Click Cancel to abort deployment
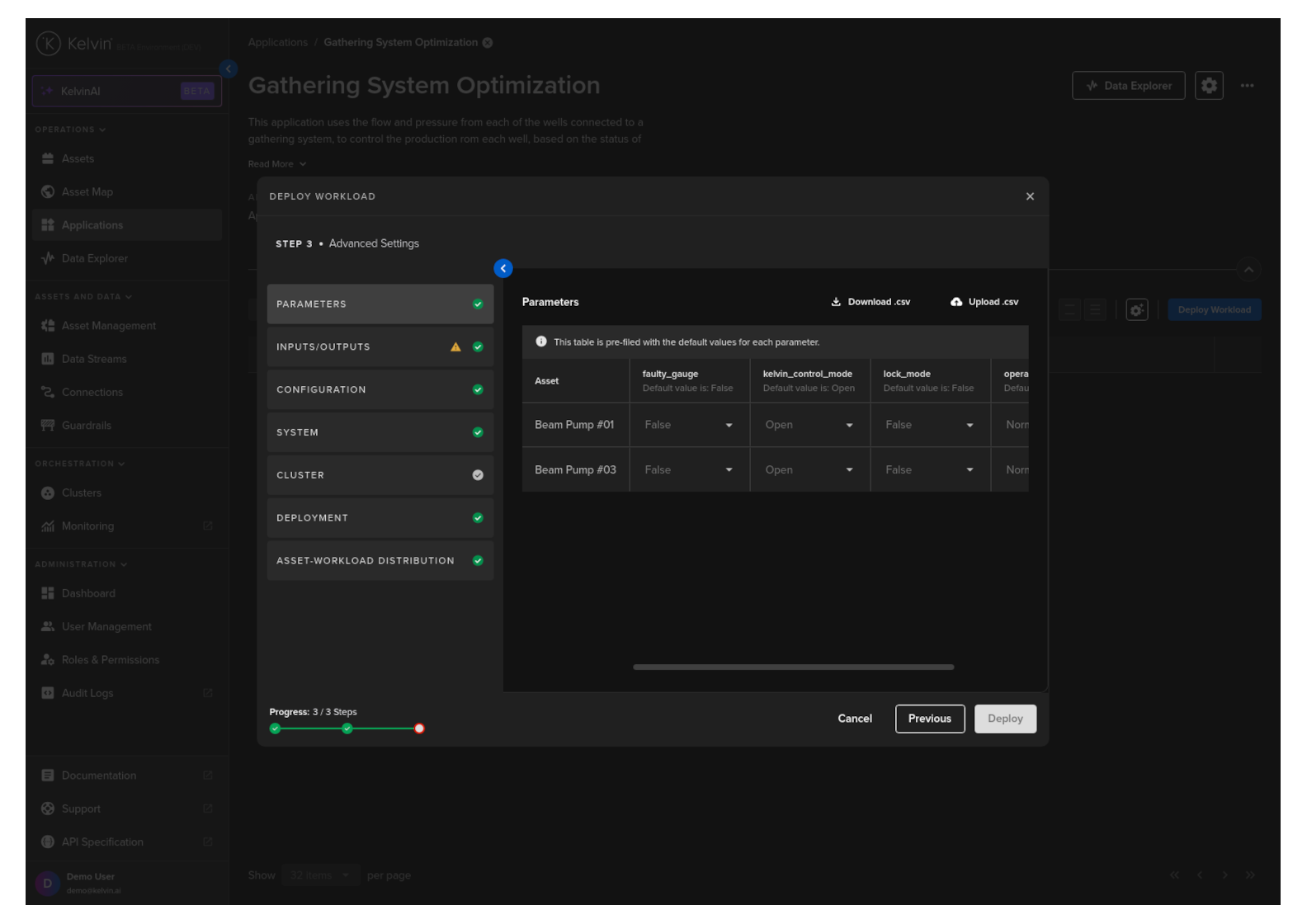The height and width of the screenshot is (924, 1307). (854, 719)
